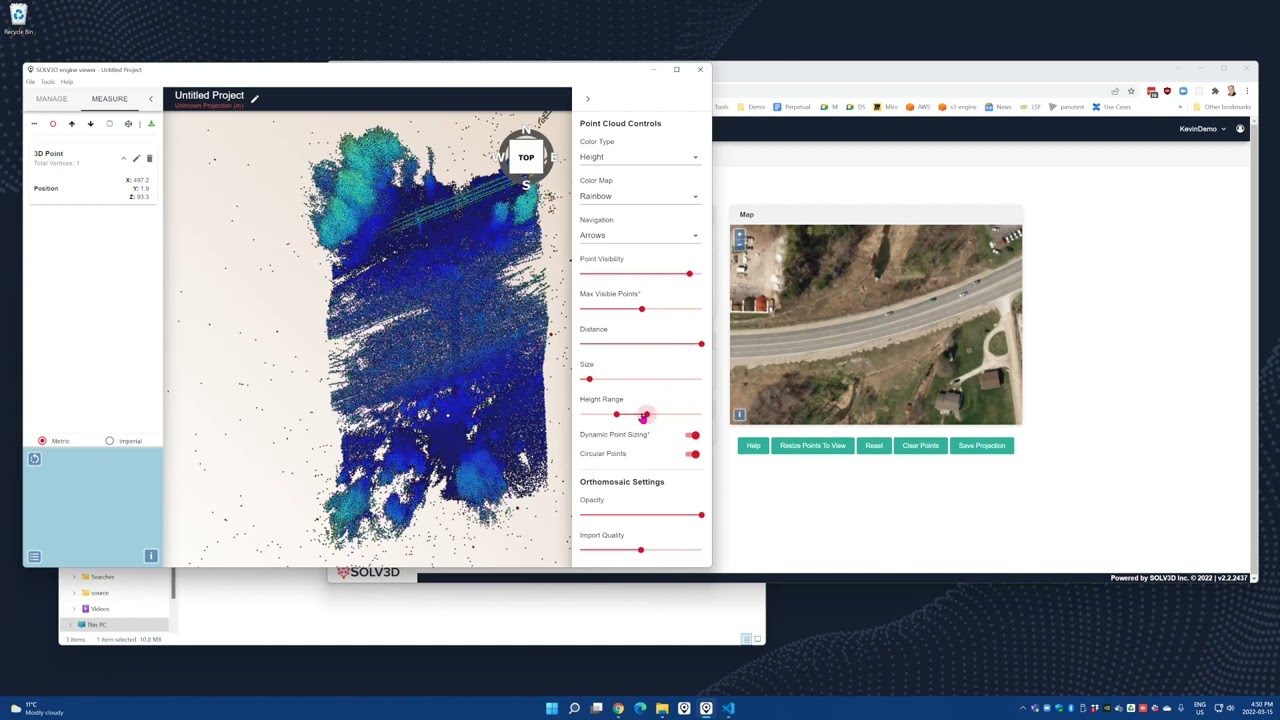Switch to the MEASURE tab
Image resolution: width=1280 pixels, height=720 pixels.
(x=109, y=99)
